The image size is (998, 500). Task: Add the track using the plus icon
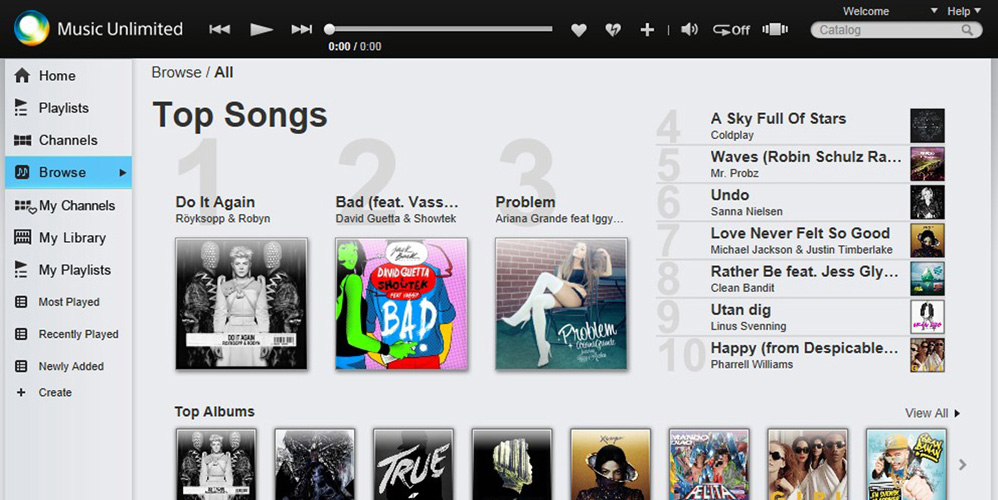tap(647, 30)
